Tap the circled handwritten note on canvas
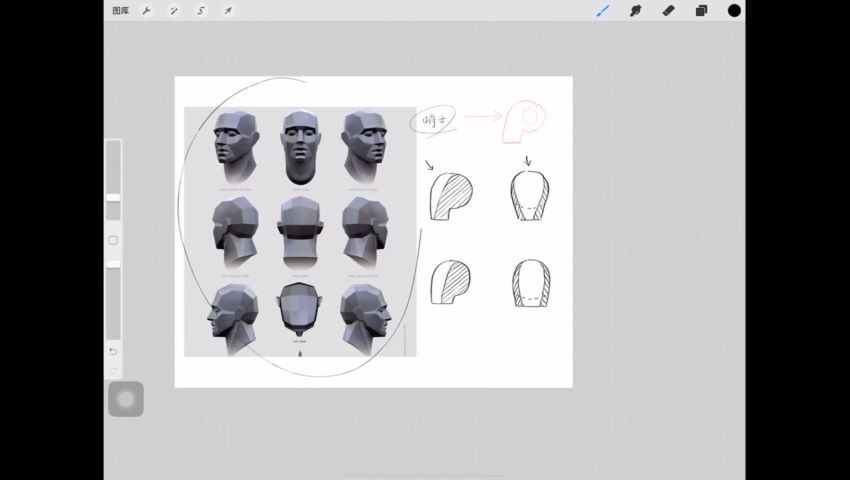The width and height of the screenshot is (850, 480). click(434, 120)
